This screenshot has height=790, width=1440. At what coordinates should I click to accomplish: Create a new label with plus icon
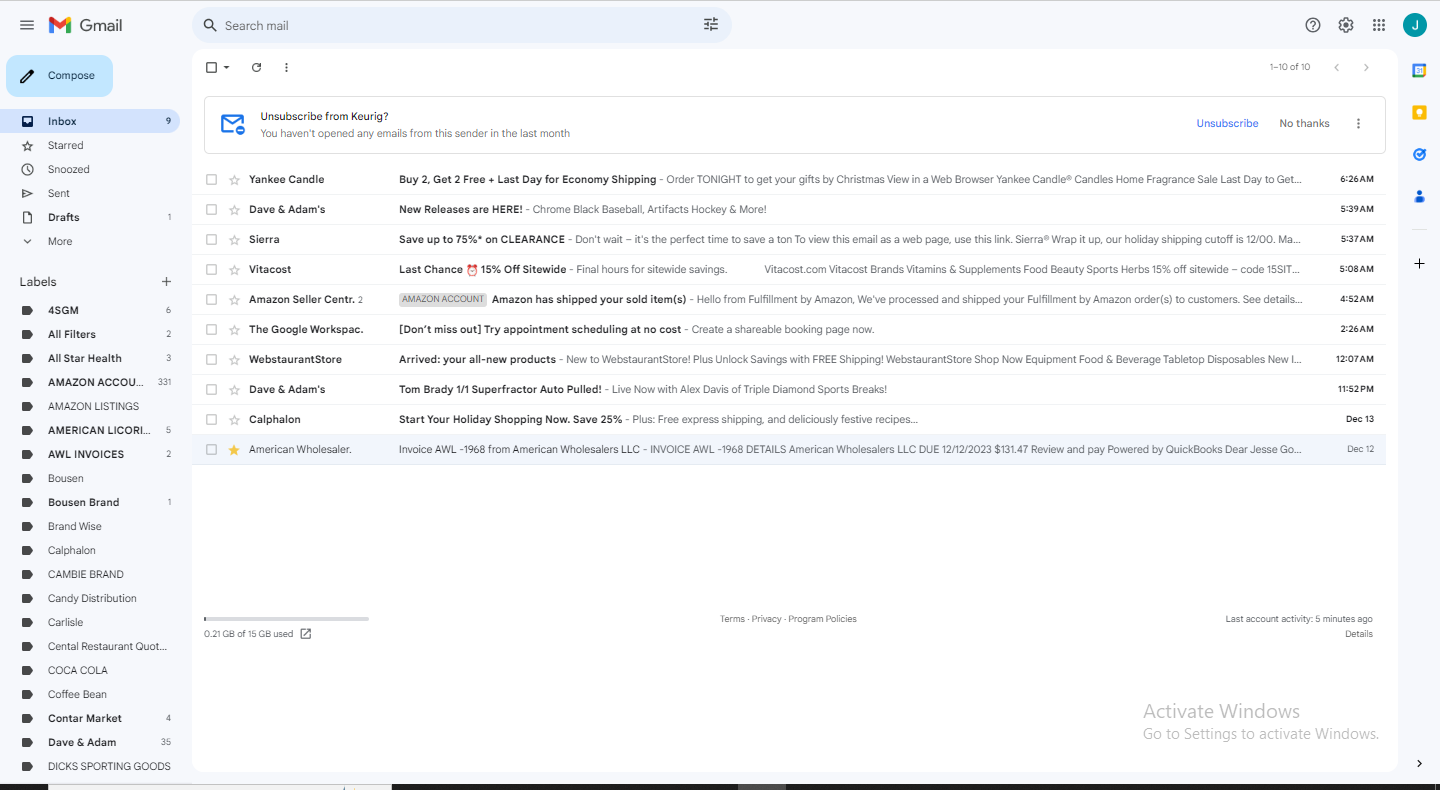point(166,282)
